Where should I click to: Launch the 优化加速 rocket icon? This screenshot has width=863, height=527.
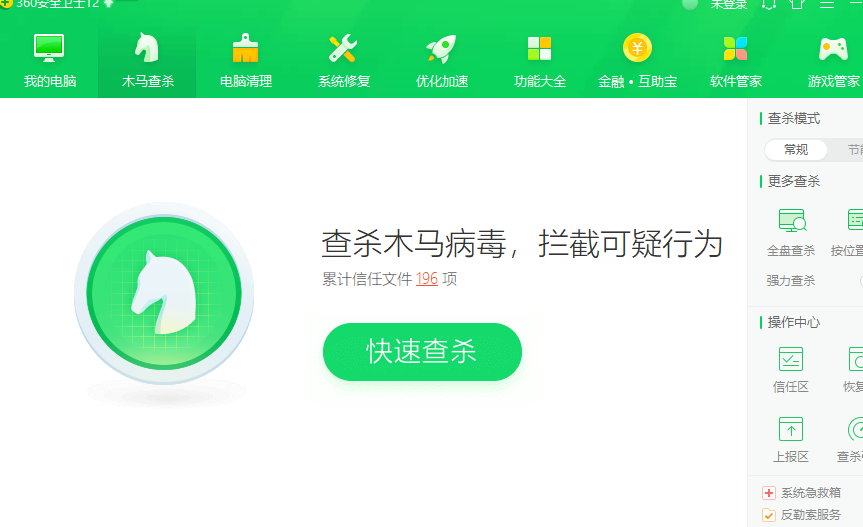pos(441,48)
